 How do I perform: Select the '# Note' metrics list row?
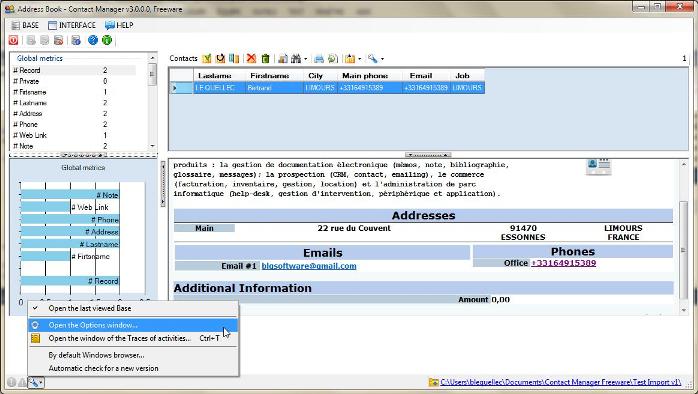click(73, 146)
